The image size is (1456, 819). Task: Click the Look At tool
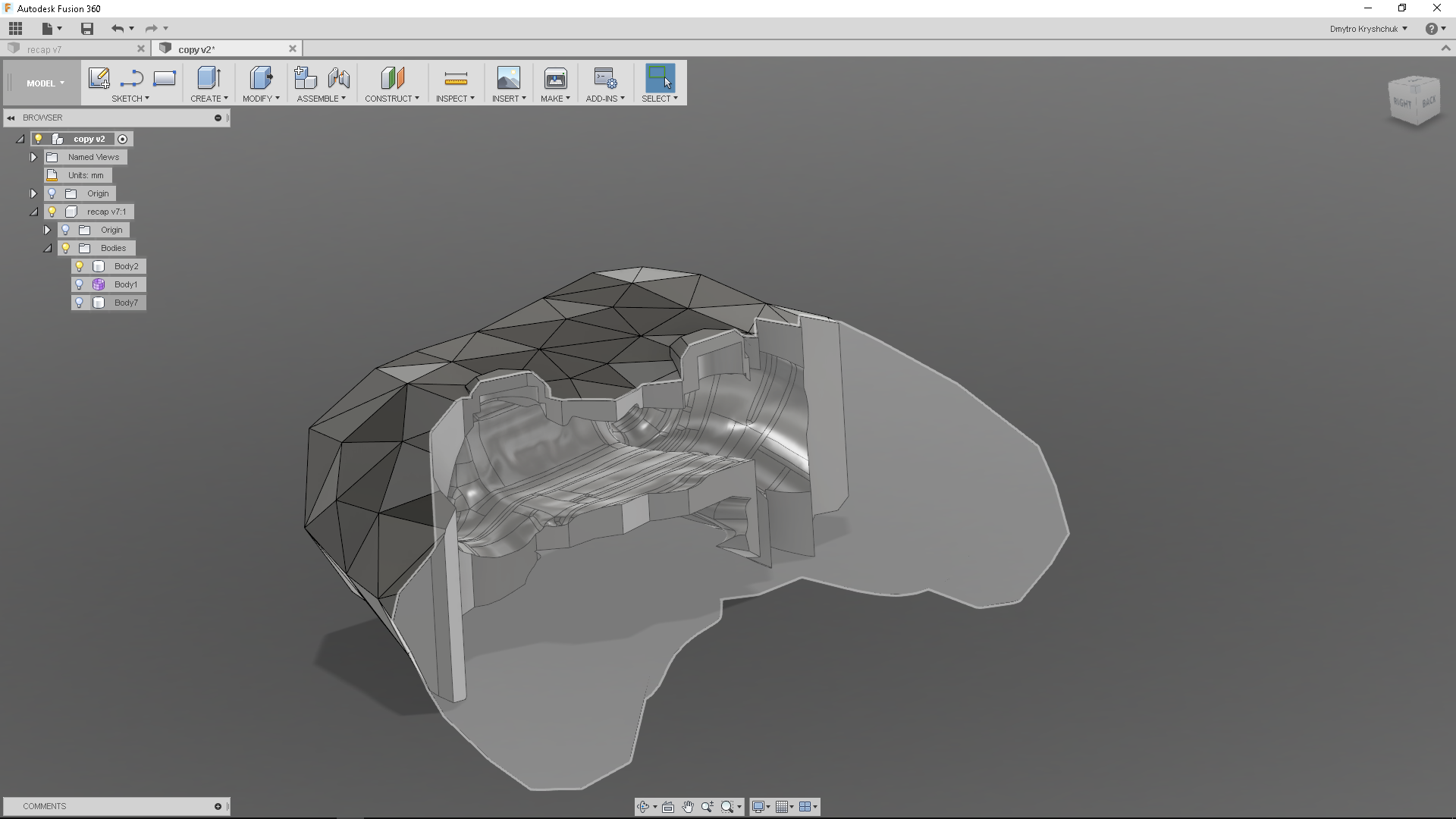[x=668, y=807]
